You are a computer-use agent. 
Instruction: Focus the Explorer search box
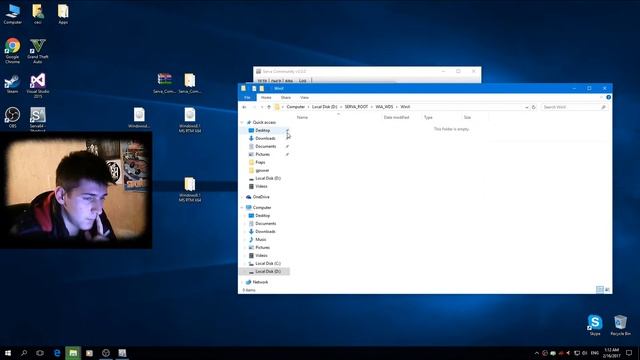[x=574, y=107]
